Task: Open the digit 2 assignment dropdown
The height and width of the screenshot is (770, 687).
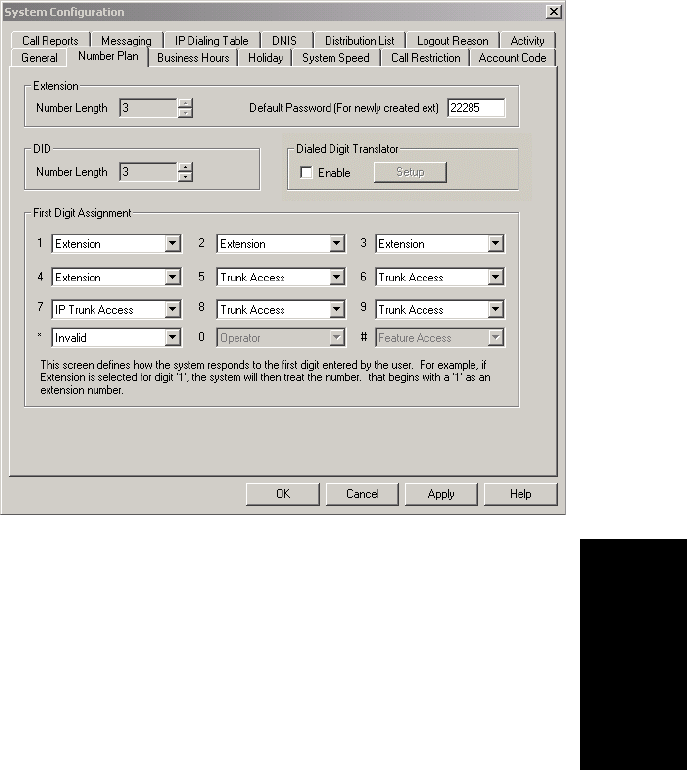Action: coord(336,244)
